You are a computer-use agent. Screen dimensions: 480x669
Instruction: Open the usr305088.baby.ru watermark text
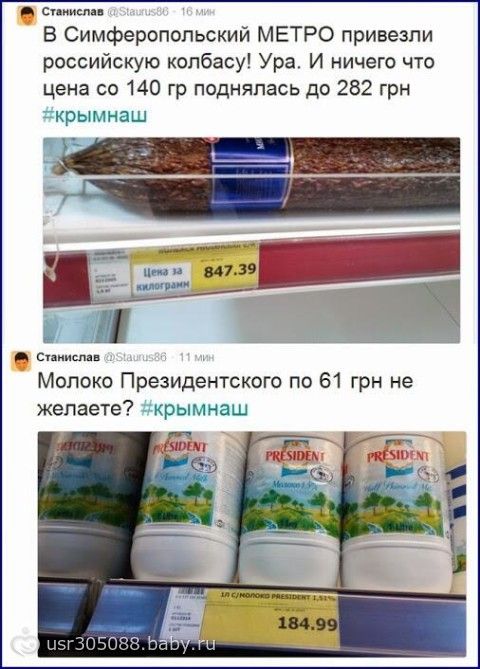[131, 644]
